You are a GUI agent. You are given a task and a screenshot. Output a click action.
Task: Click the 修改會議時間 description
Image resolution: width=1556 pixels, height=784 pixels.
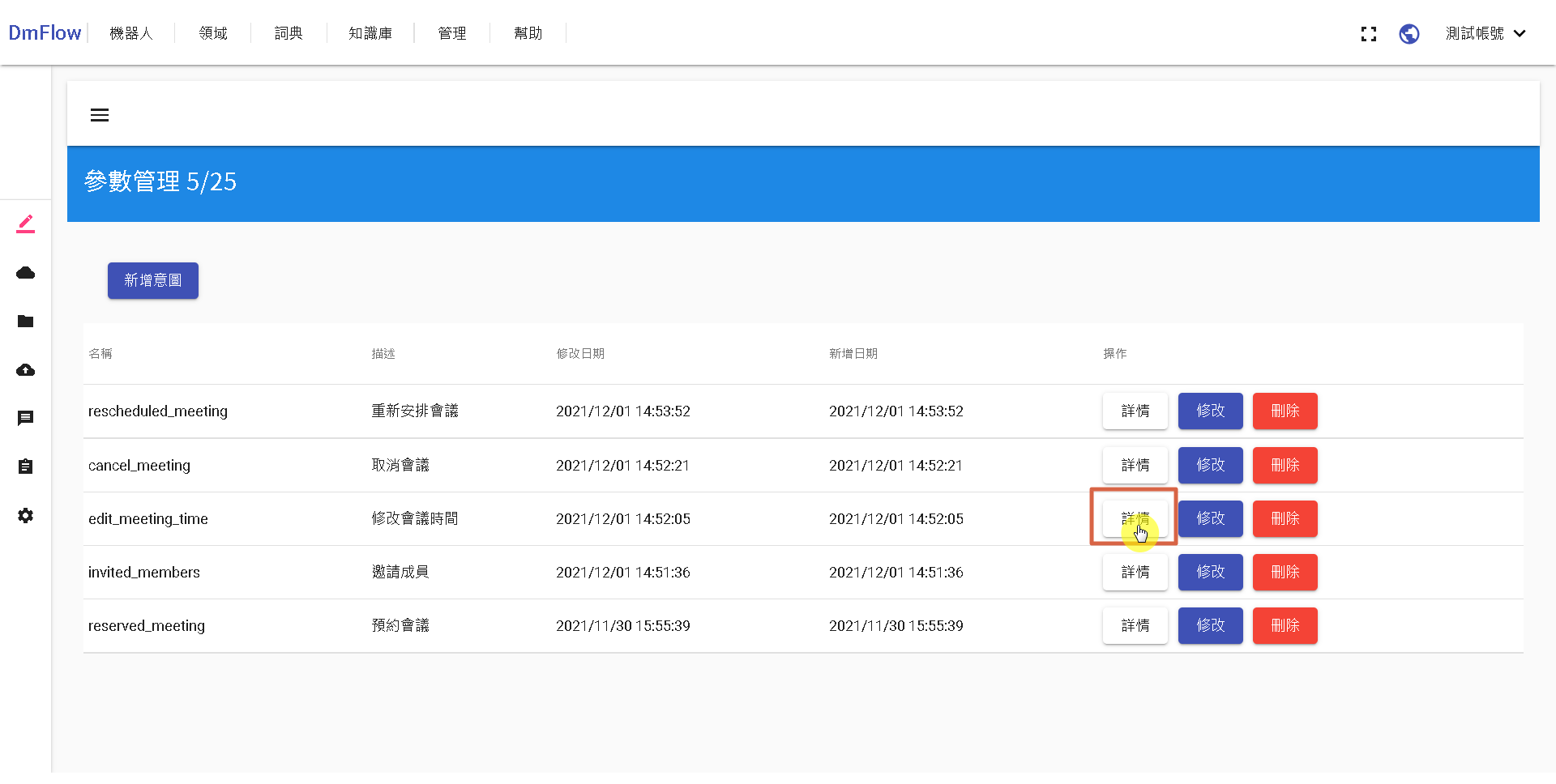415,519
